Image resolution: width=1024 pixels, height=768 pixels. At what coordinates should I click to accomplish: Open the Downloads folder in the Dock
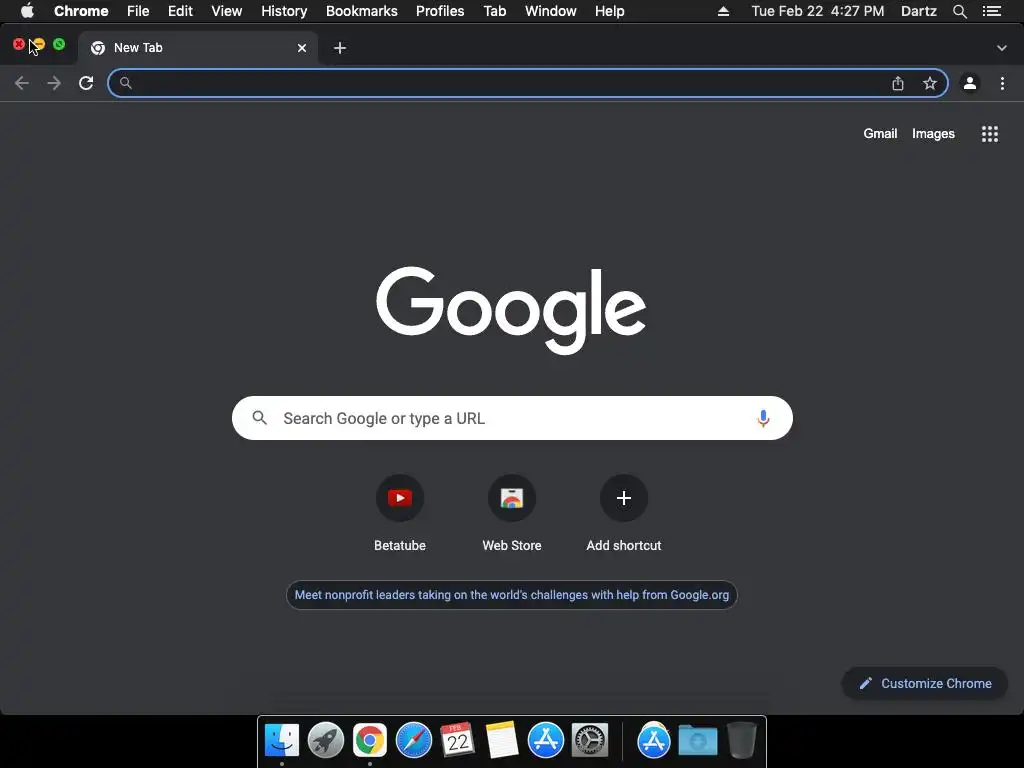pyautogui.click(x=697, y=741)
